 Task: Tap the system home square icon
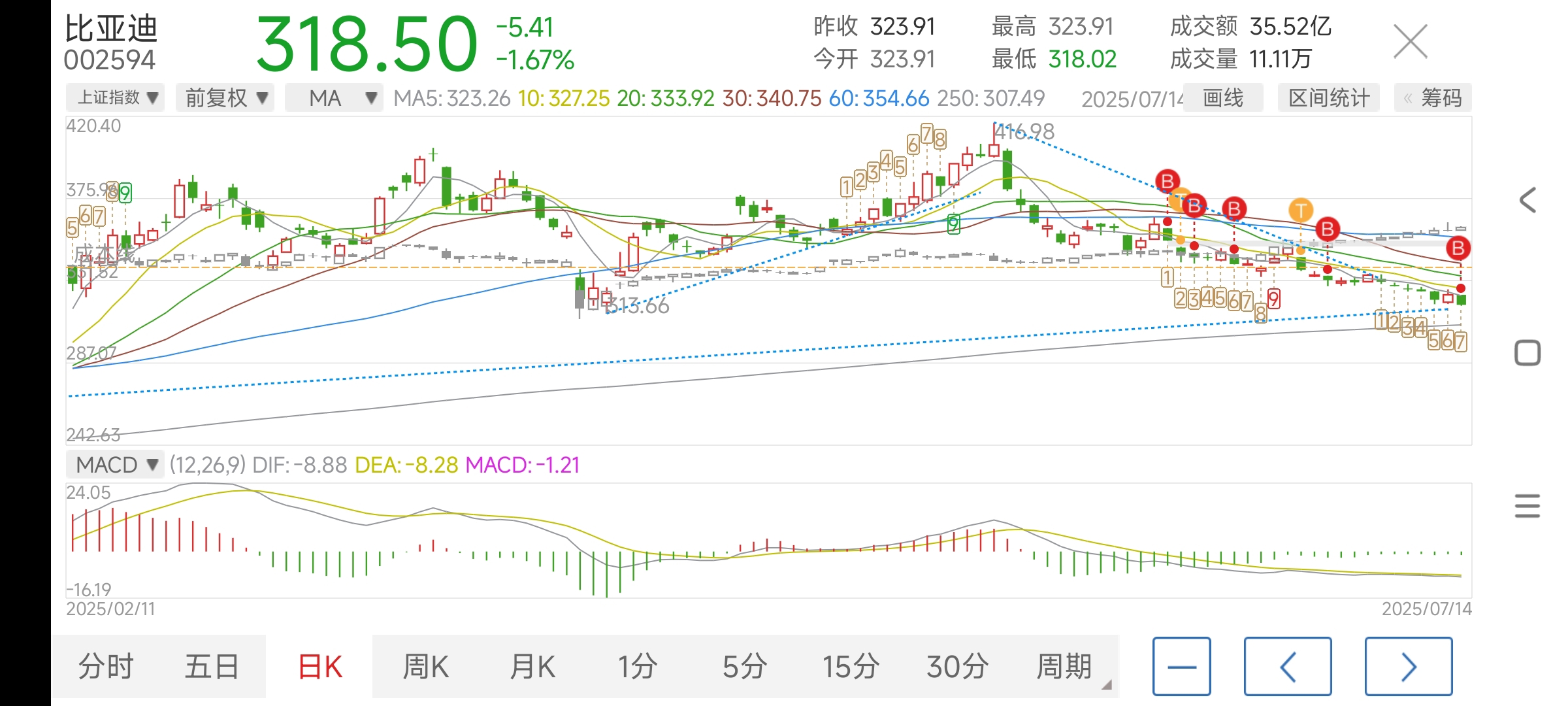click(x=1527, y=353)
